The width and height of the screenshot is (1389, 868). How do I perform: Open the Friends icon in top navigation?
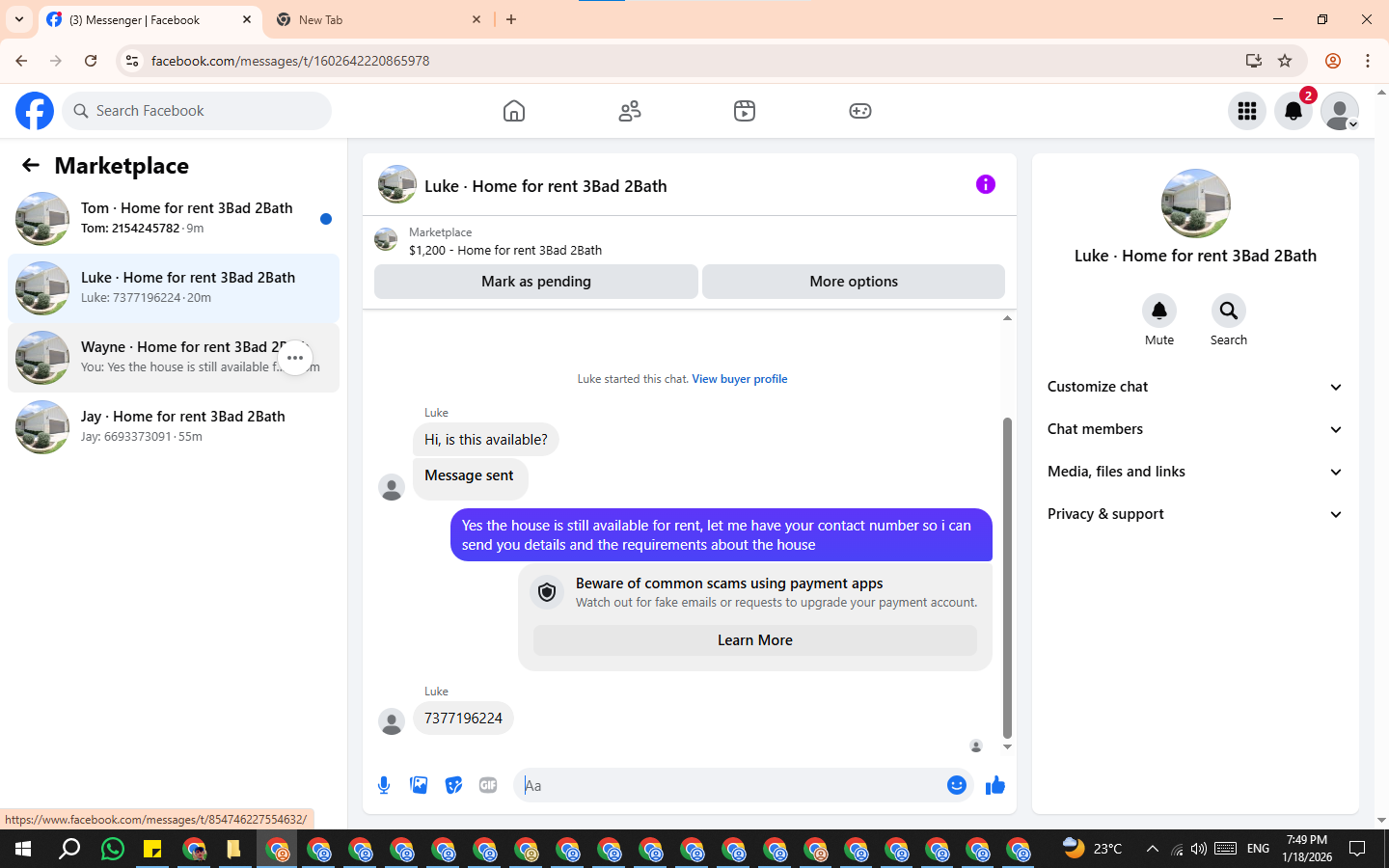(630, 111)
